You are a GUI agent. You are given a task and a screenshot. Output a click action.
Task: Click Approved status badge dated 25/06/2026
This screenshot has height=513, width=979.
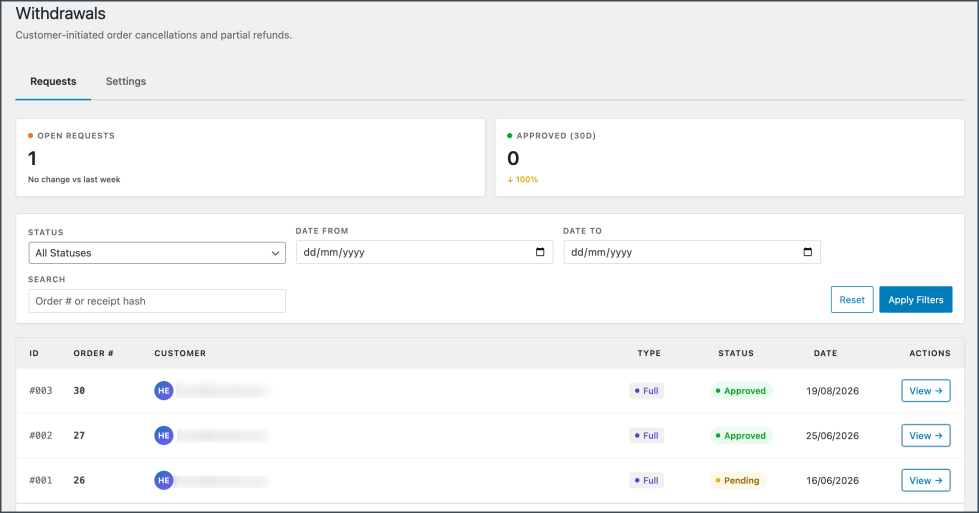741,436
